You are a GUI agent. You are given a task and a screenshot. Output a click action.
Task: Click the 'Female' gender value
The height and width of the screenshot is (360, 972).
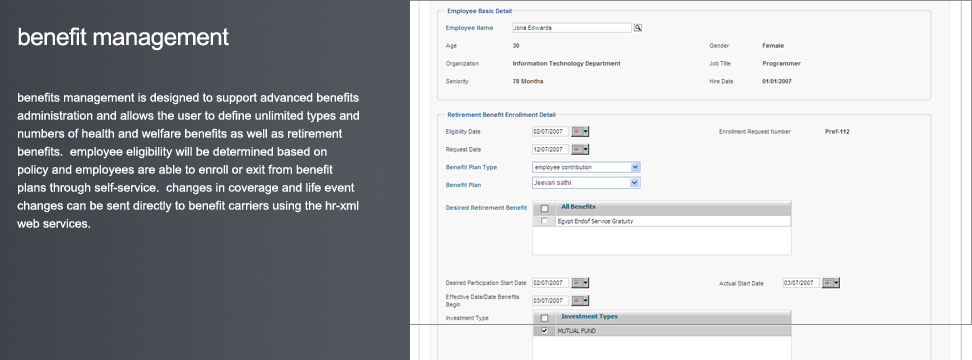click(x=773, y=45)
